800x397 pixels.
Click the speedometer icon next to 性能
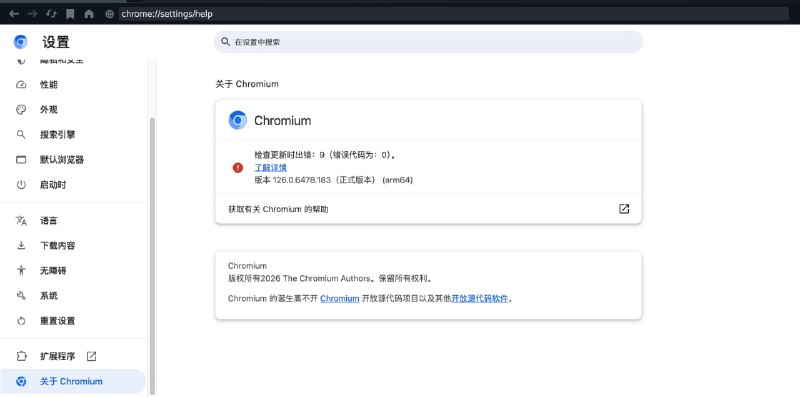21,85
